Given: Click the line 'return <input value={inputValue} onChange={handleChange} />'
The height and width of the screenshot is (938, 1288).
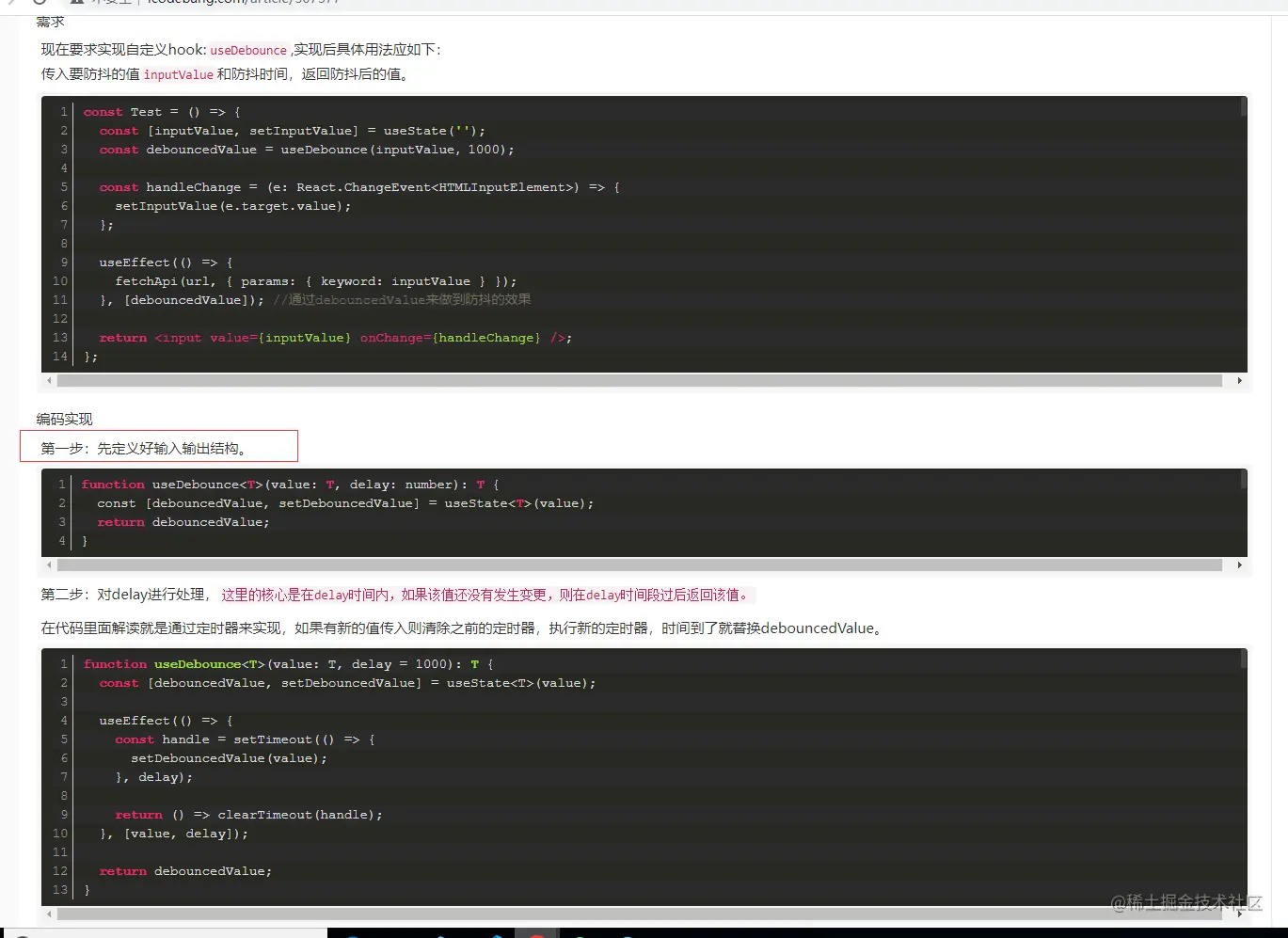Looking at the screenshot, I should [x=336, y=338].
